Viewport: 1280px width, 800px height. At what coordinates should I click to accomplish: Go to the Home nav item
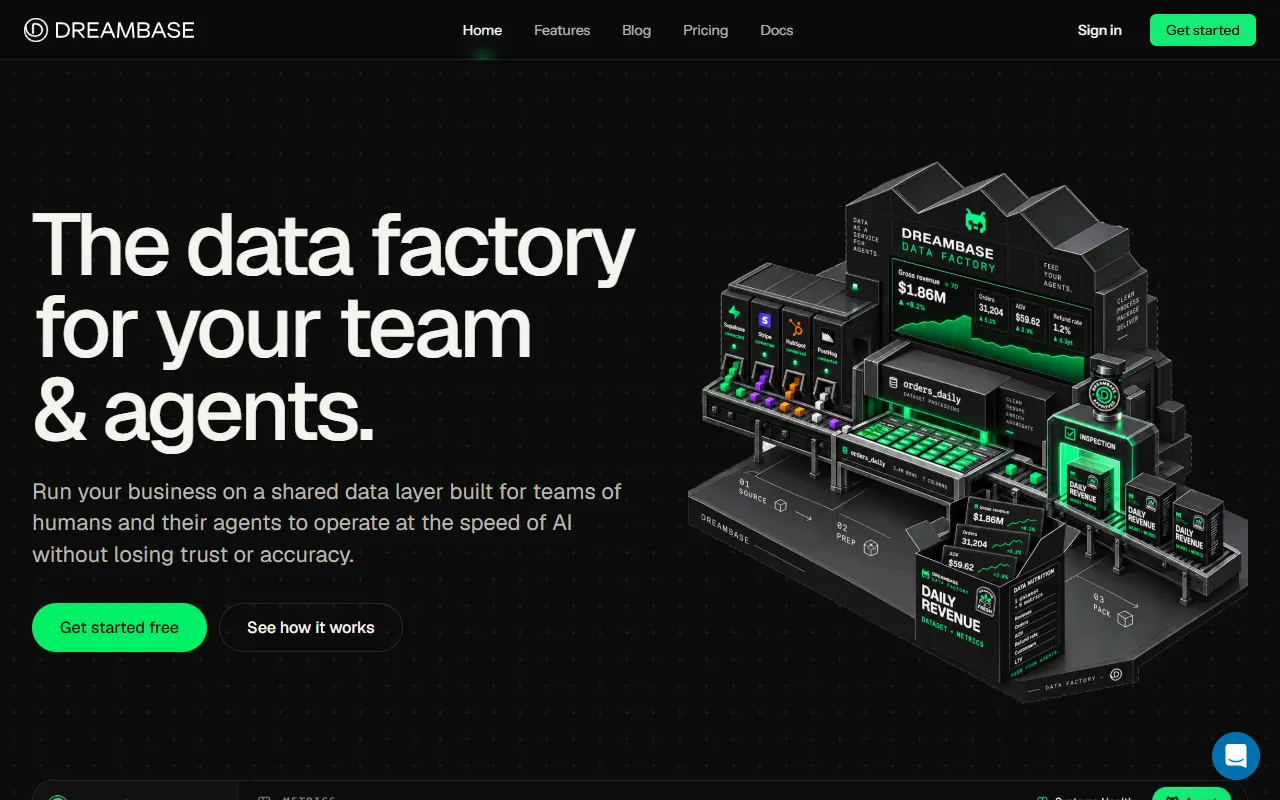pos(482,30)
